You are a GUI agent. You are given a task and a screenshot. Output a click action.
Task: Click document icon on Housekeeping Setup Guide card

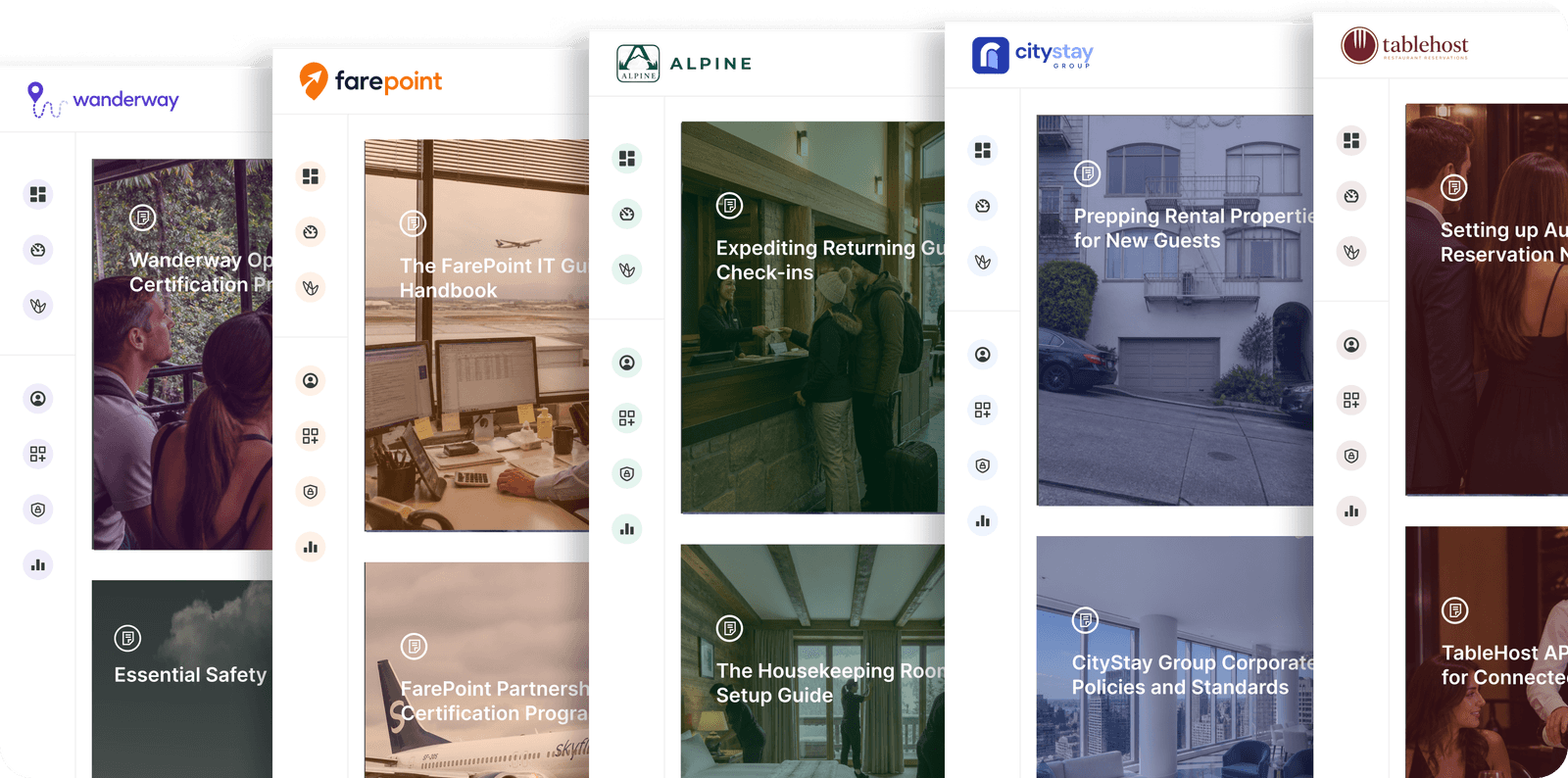(729, 628)
